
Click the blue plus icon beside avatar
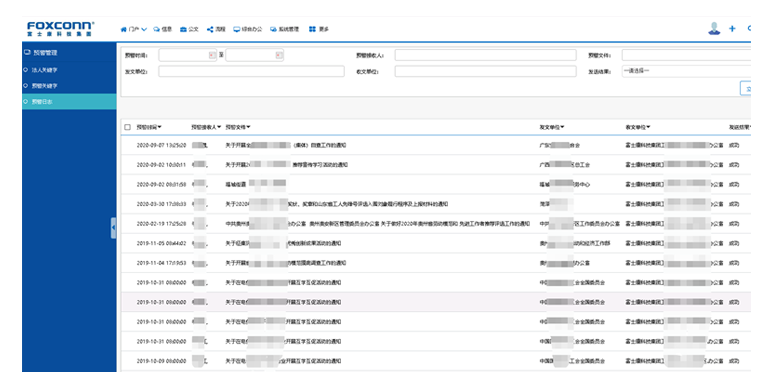tap(732, 29)
